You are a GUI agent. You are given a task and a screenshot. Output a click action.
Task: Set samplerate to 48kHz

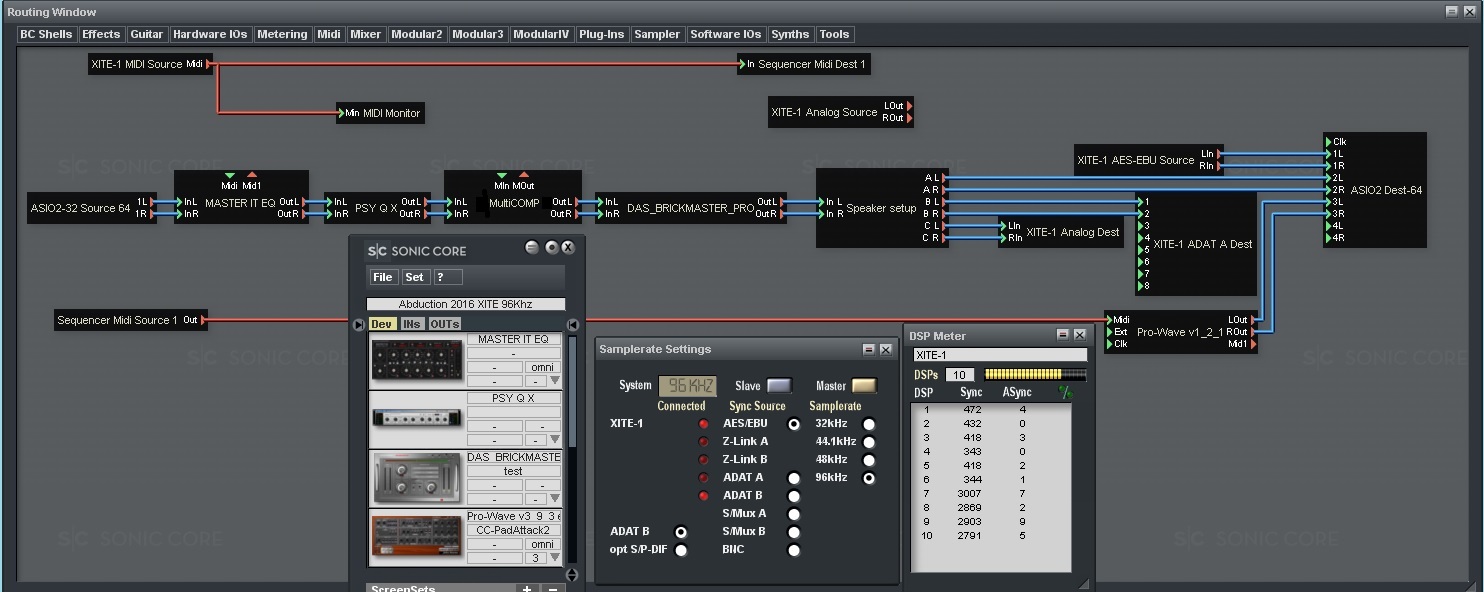(x=869, y=460)
